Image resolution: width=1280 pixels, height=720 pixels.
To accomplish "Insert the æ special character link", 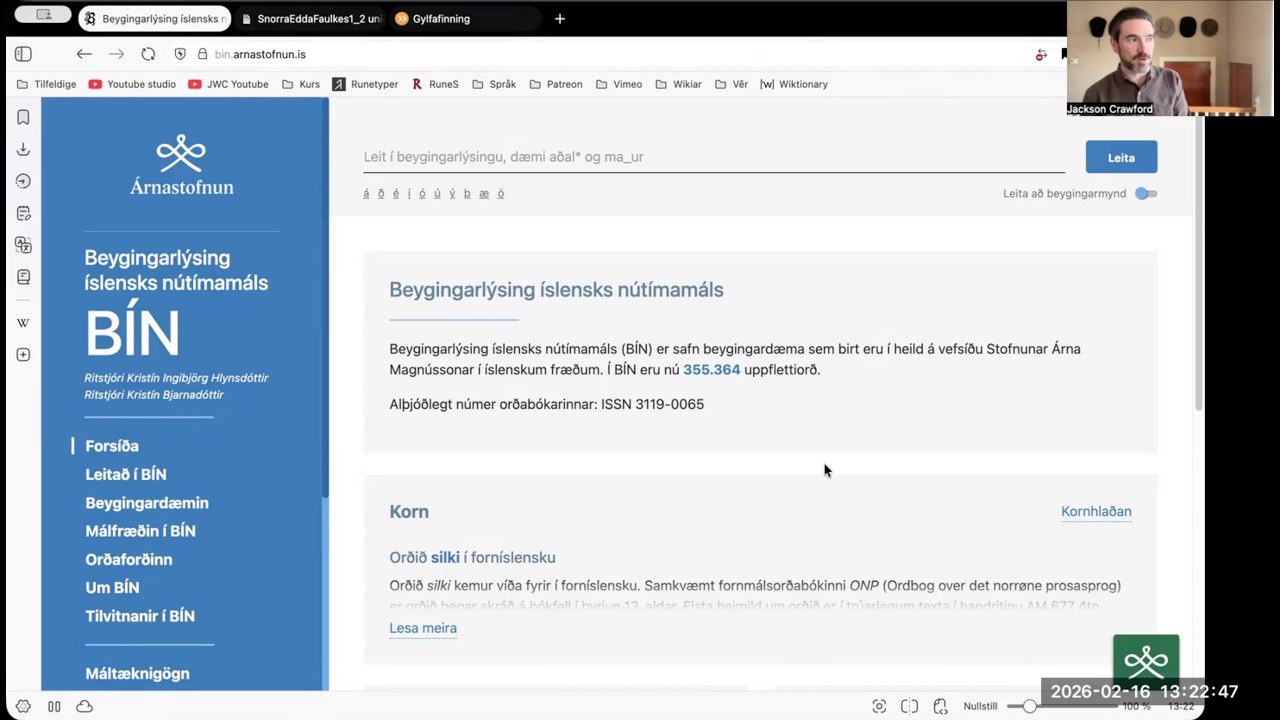I will [484, 194].
